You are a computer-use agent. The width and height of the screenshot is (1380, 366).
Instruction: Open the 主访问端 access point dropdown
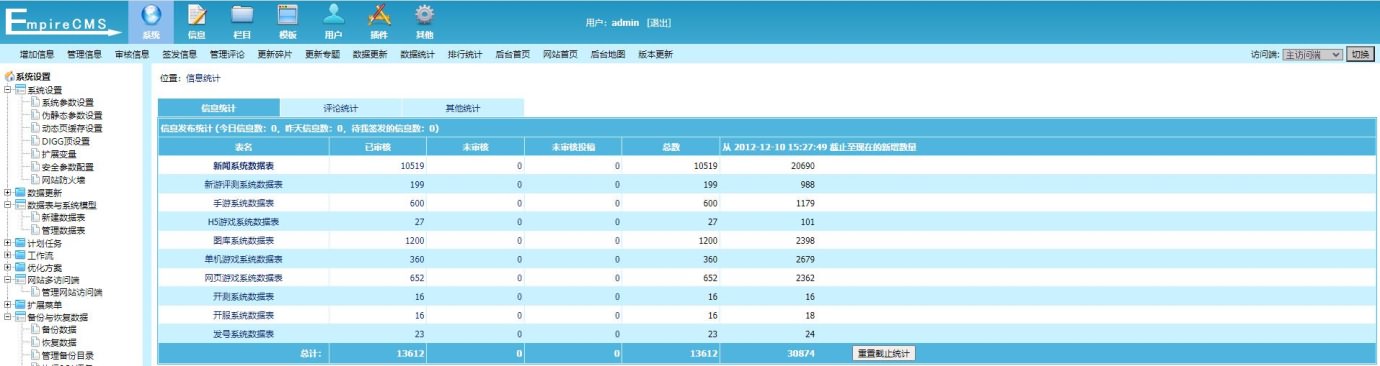(1312, 54)
